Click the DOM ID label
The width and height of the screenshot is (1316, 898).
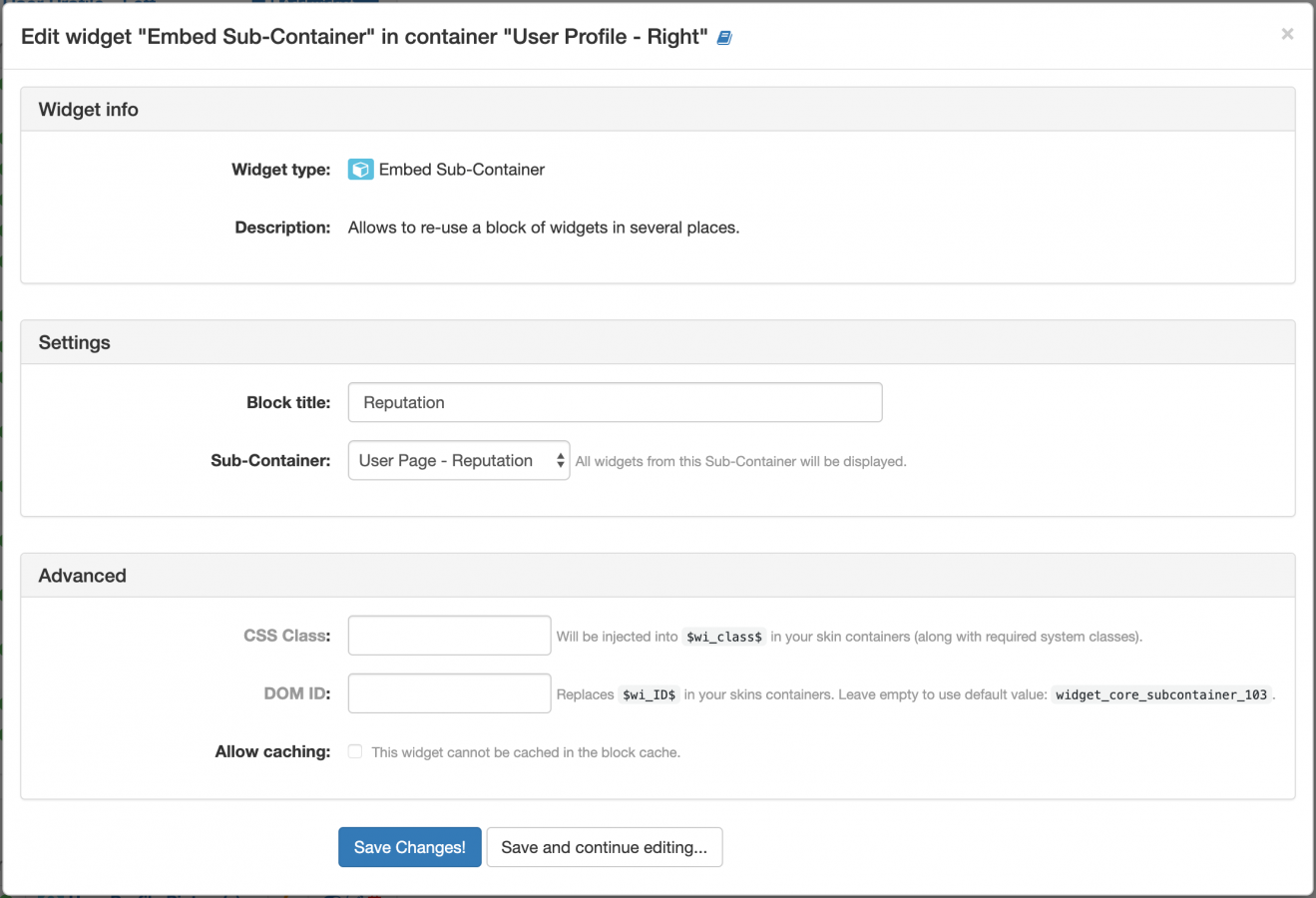coord(297,693)
